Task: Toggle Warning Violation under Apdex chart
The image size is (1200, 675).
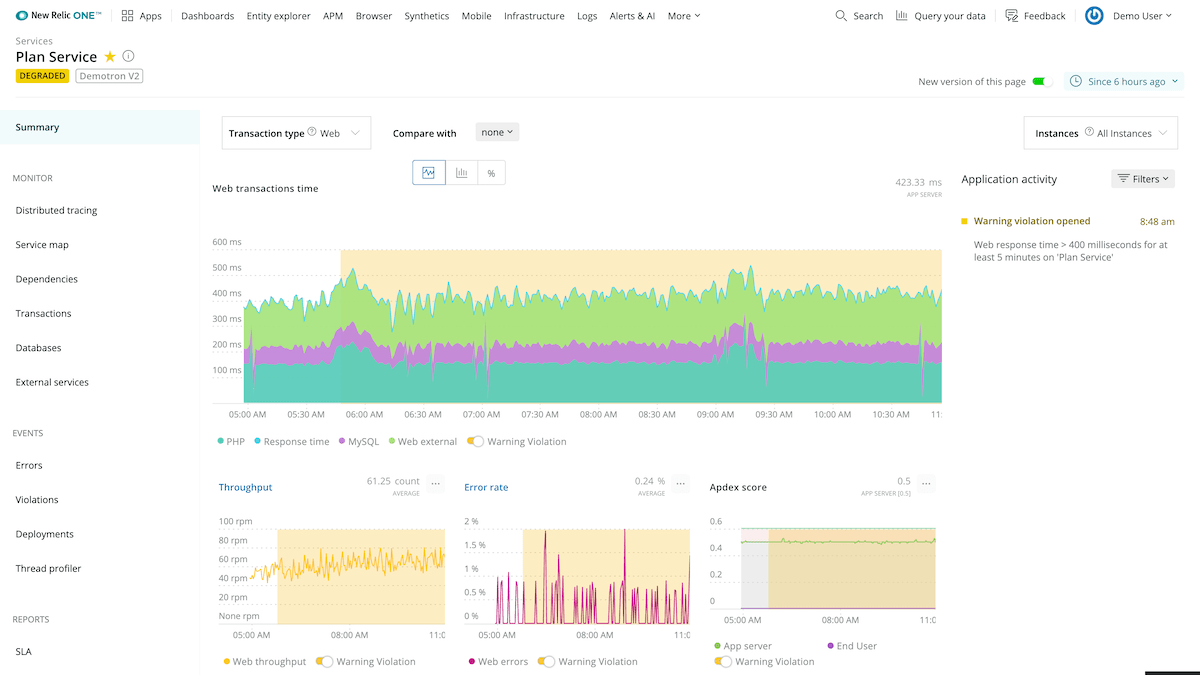Action: tap(723, 661)
